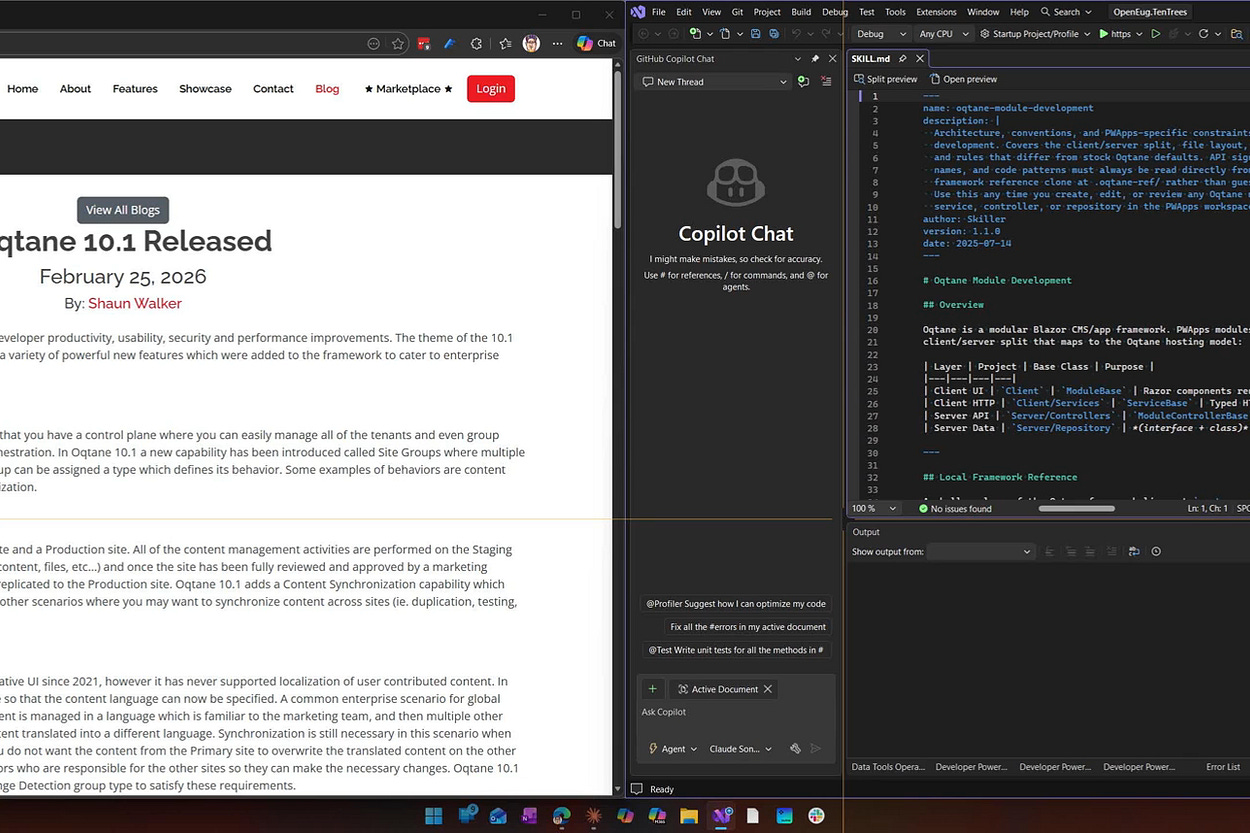Click the red calendar extension icon in Edge
This screenshot has height=833, width=1250.
[424, 43]
